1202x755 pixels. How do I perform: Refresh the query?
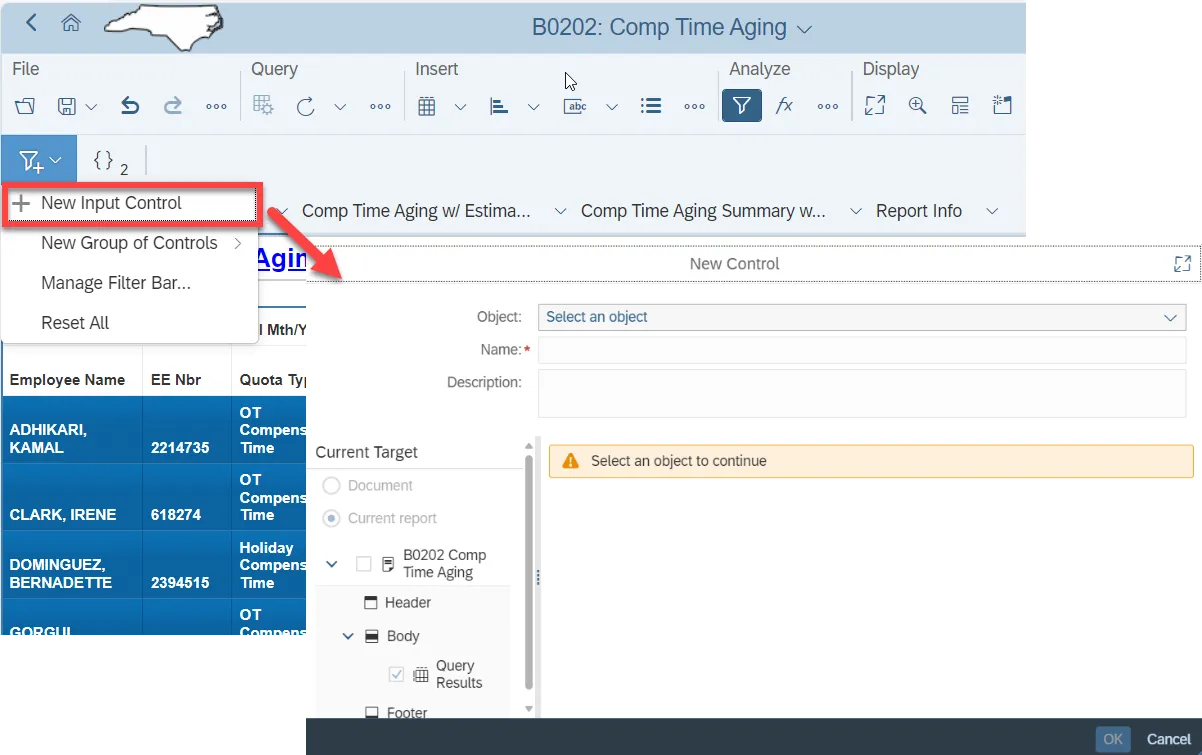pyautogui.click(x=306, y=106)
